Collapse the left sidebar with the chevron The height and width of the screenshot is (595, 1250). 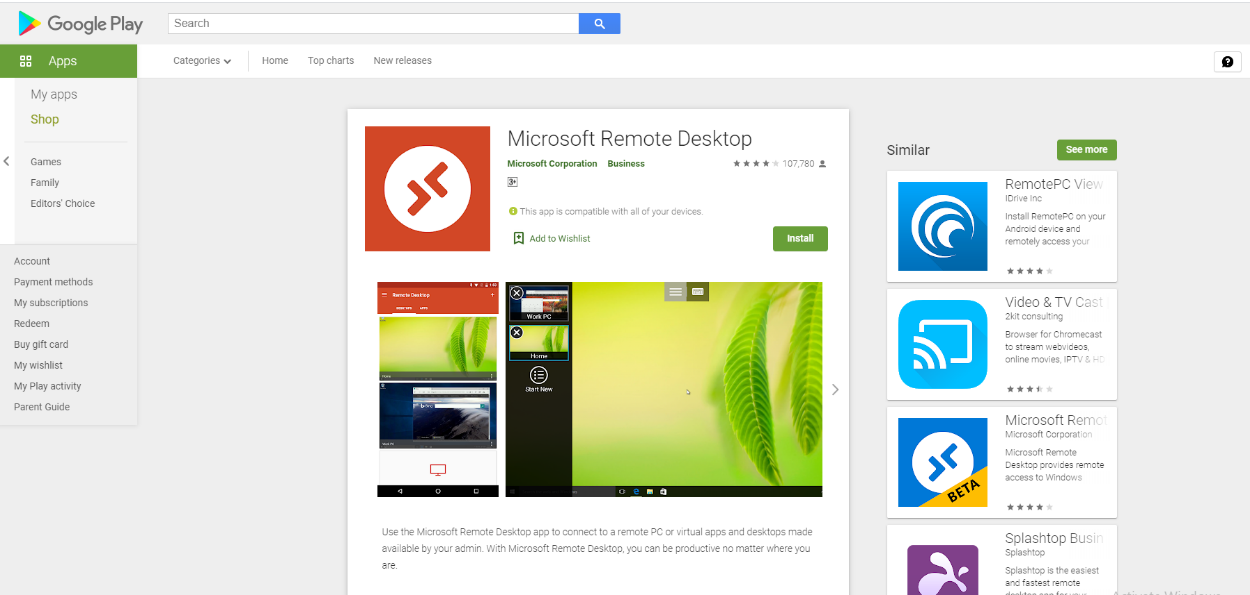click(x=6, y=161)
